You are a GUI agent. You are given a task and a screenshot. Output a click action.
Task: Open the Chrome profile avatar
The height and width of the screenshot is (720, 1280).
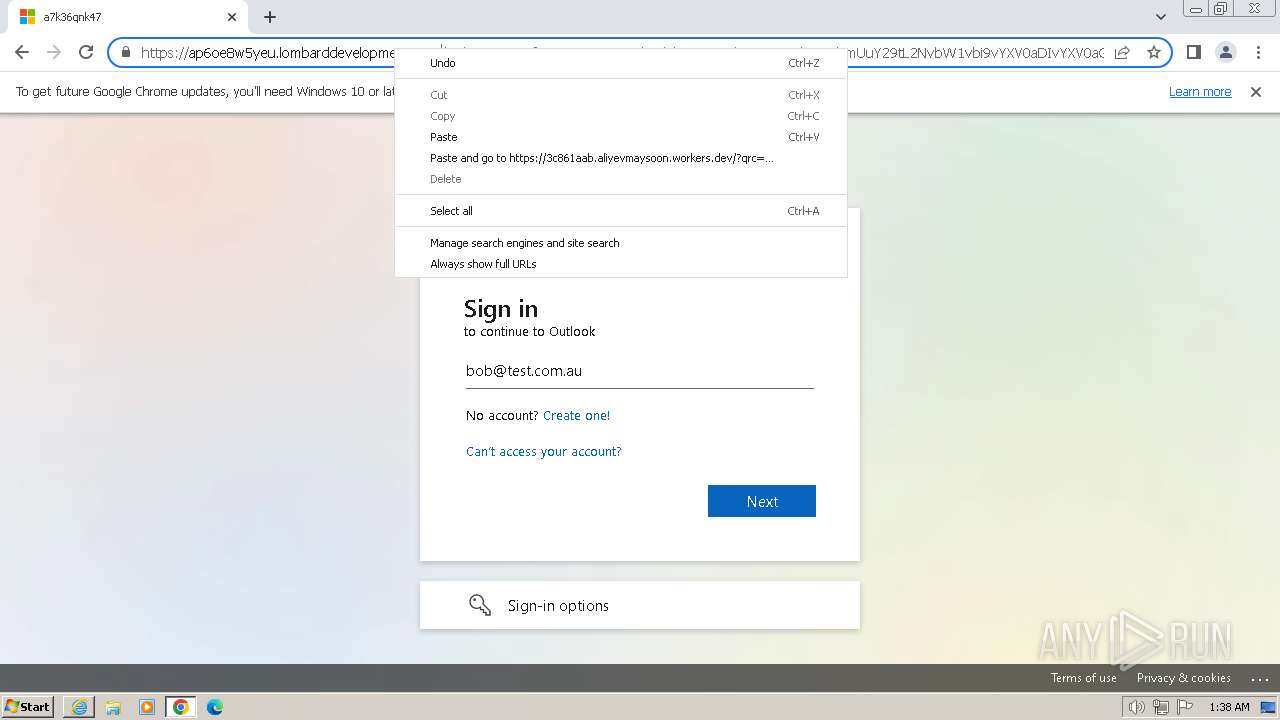(x=1225, y=52)
